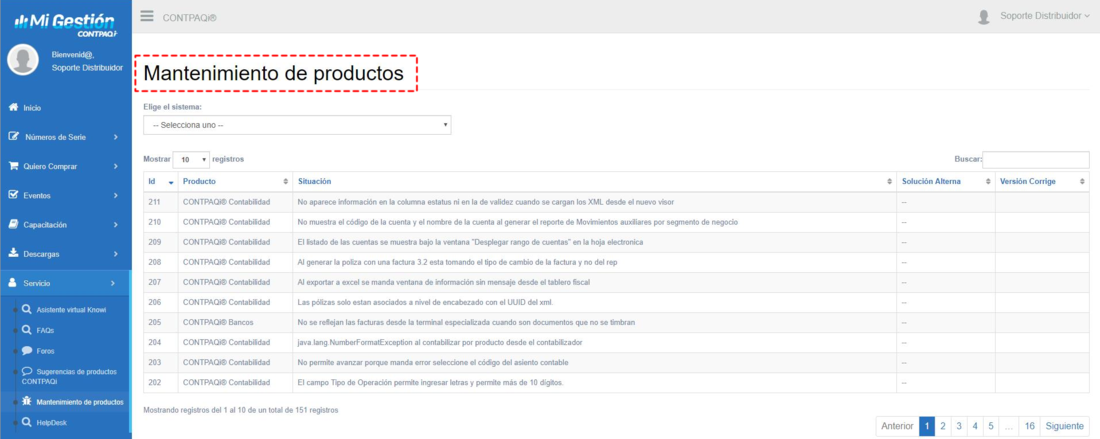This screenshot has width=1100, height=439.
Task: Go to page 16 of results
Action: click(x=1029, y=426)
